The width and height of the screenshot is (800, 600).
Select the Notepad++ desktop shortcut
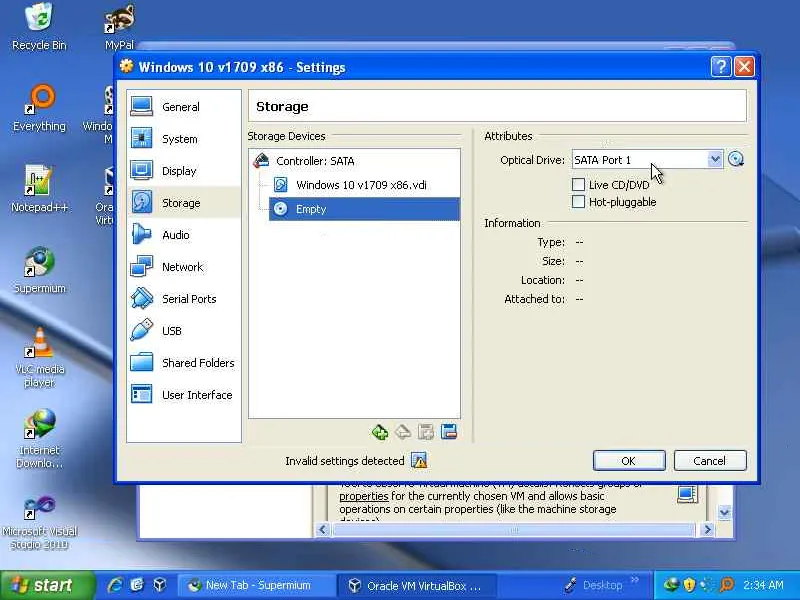point(39,189)
